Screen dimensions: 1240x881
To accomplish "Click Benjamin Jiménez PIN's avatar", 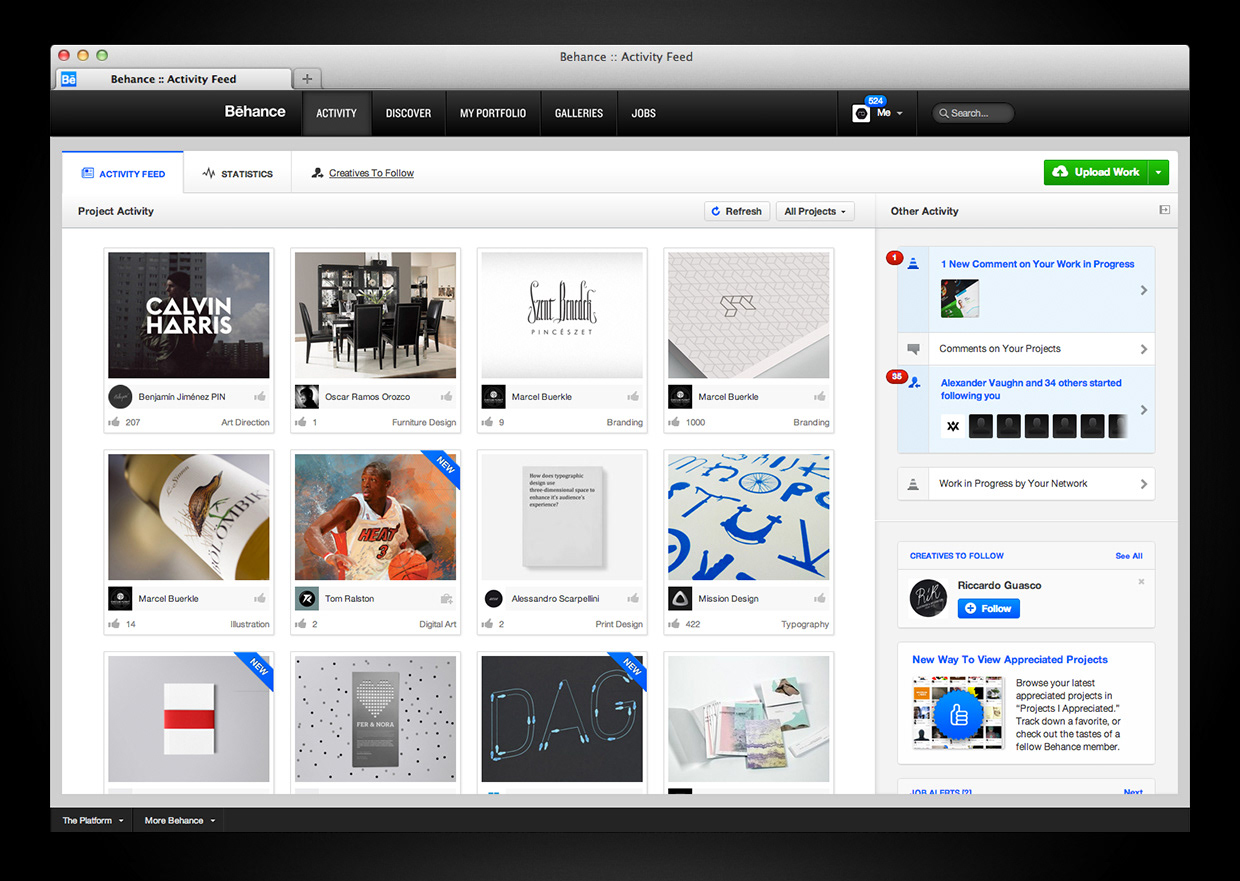I will (120, 396).
